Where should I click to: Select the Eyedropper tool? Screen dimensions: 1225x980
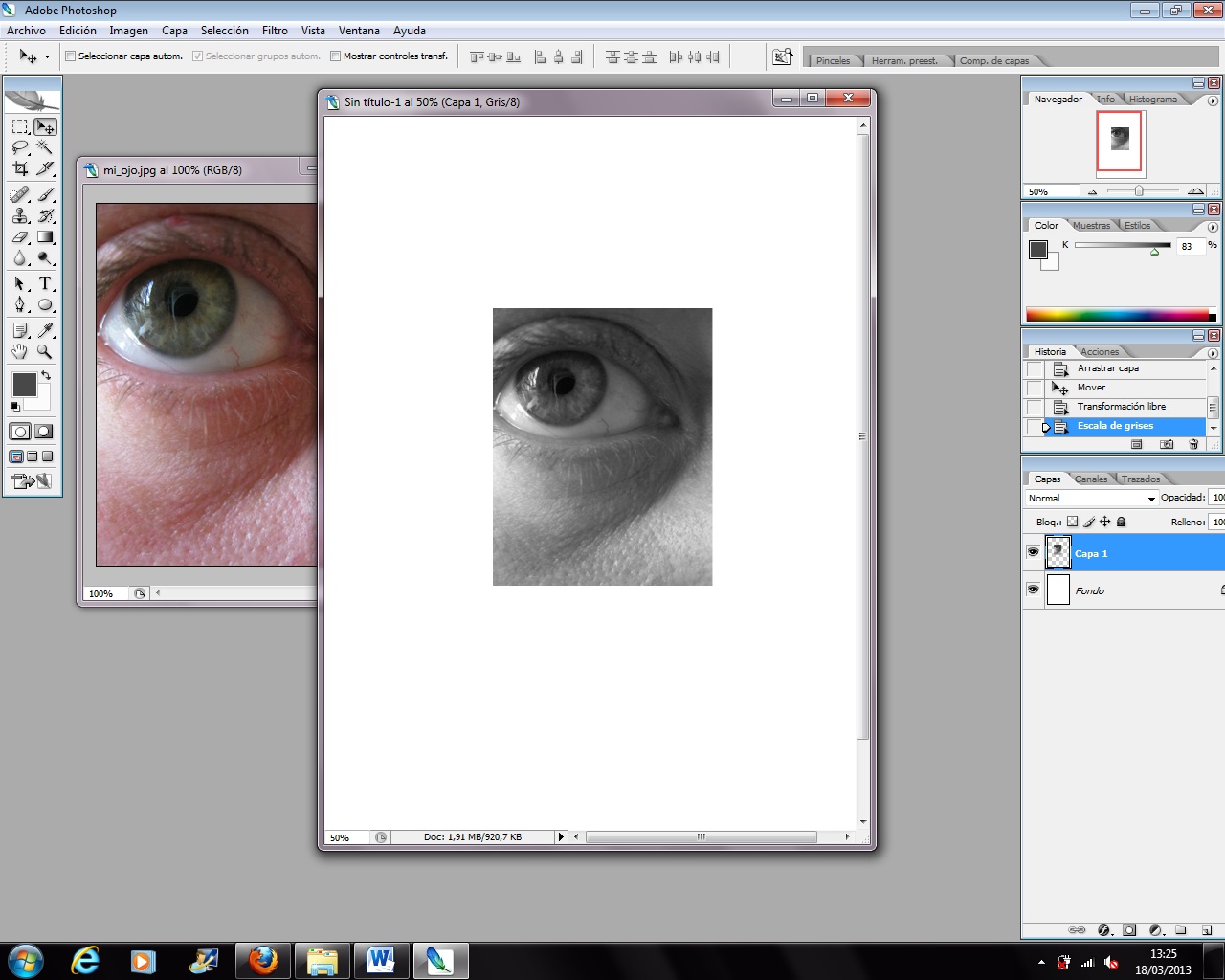[x=45, y=330]
